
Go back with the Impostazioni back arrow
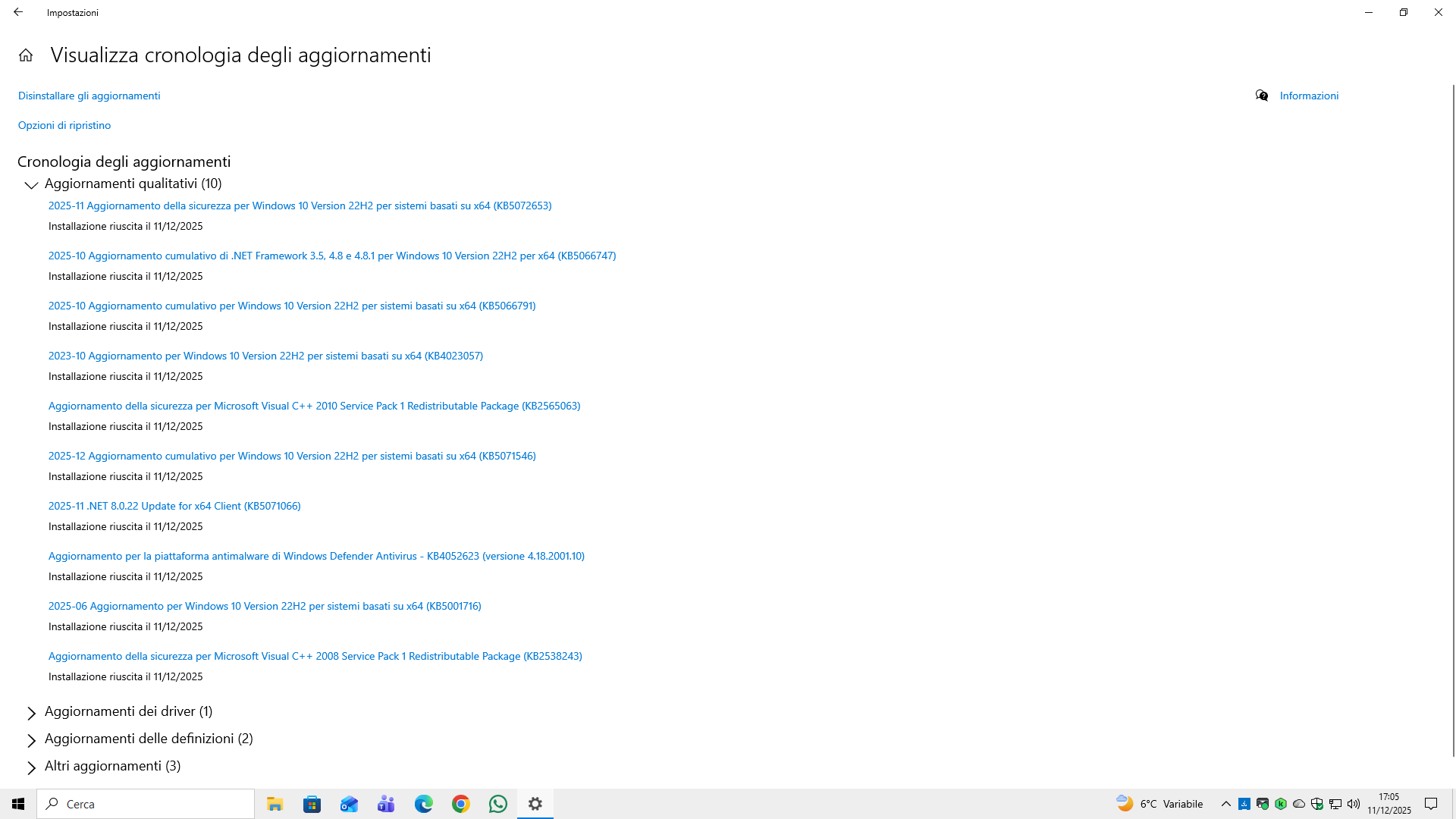coord(18,12)
